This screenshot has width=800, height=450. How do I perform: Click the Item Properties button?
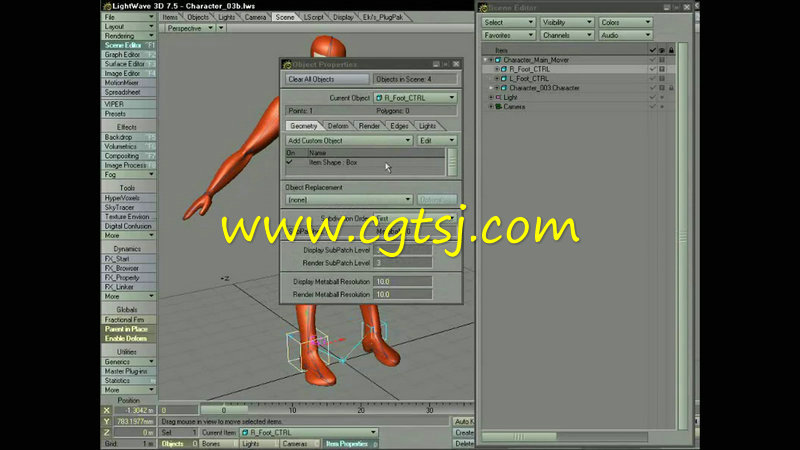tap(350, 444)
